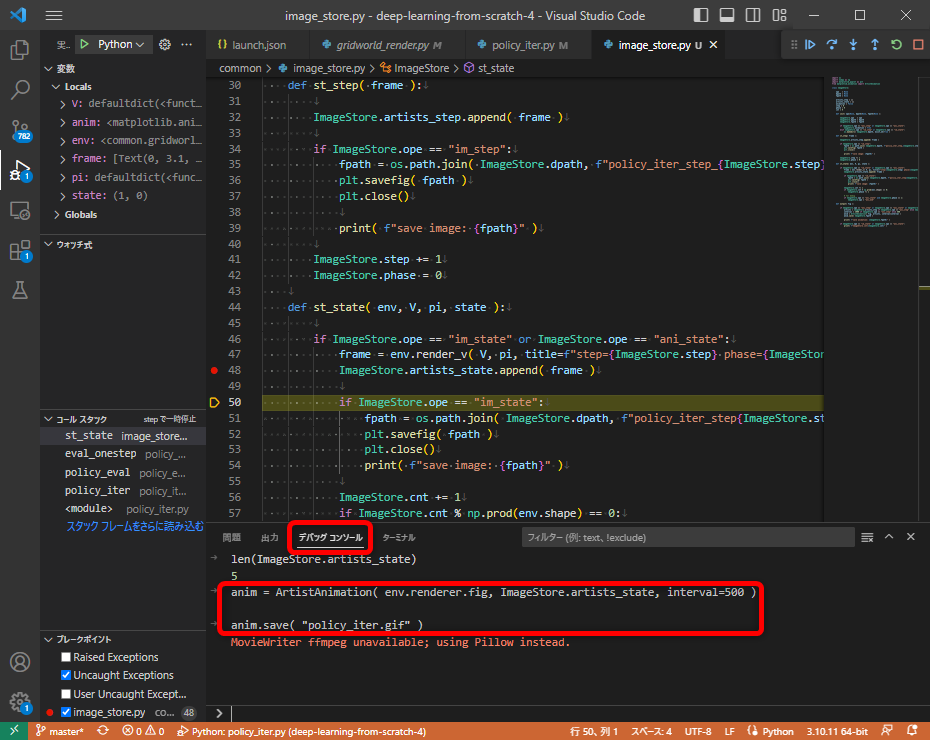Image resolution: width=930 pixels, height=740 pixels.
Task: Click debug Restart button
Action: point(896,44)
